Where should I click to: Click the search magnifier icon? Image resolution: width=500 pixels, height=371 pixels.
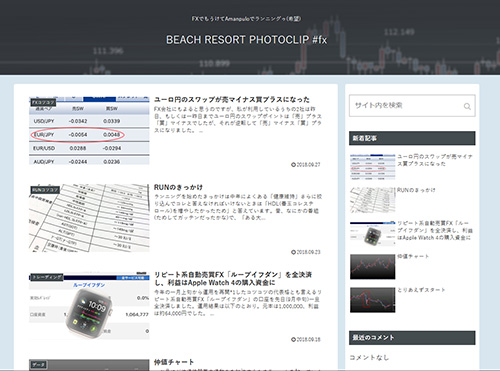(x=467, y=106)
